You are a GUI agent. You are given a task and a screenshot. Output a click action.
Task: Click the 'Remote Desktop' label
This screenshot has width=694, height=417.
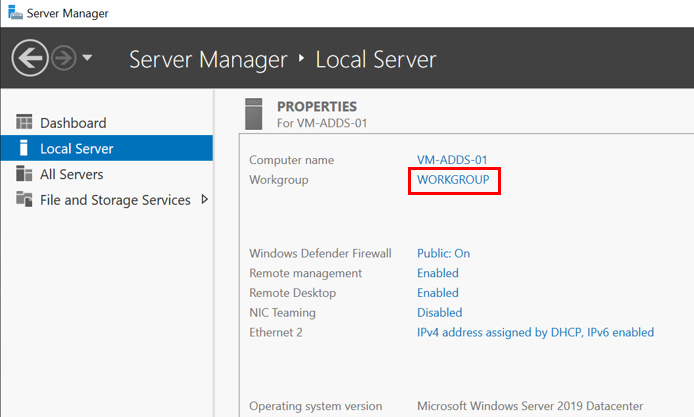(293, 293)
